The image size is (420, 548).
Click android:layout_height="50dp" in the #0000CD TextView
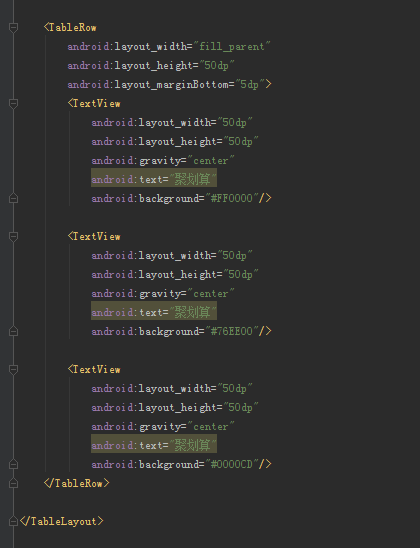pos(175,408)
